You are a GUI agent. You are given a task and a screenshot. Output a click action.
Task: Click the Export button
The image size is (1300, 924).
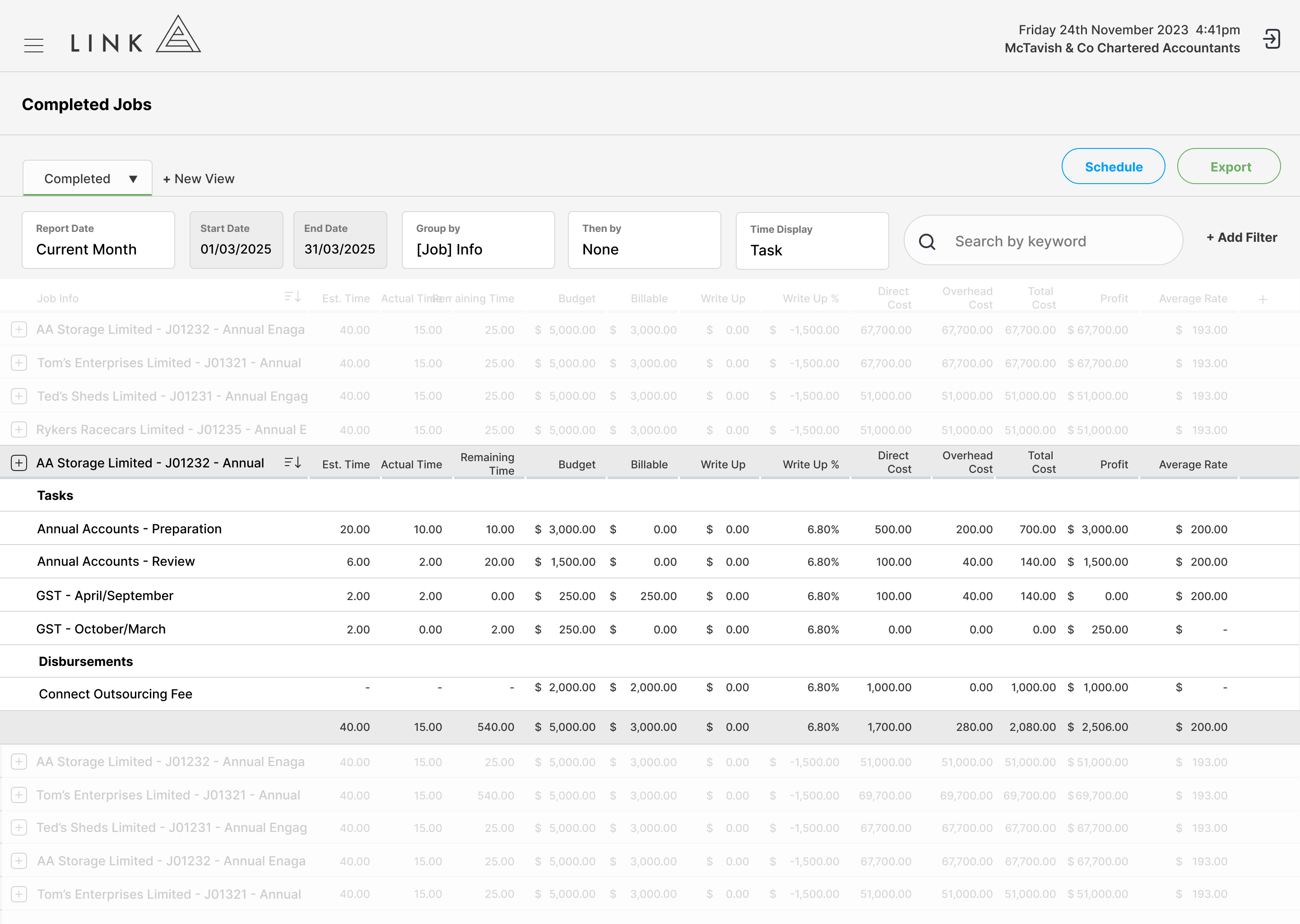click(x=1229, y=166)
